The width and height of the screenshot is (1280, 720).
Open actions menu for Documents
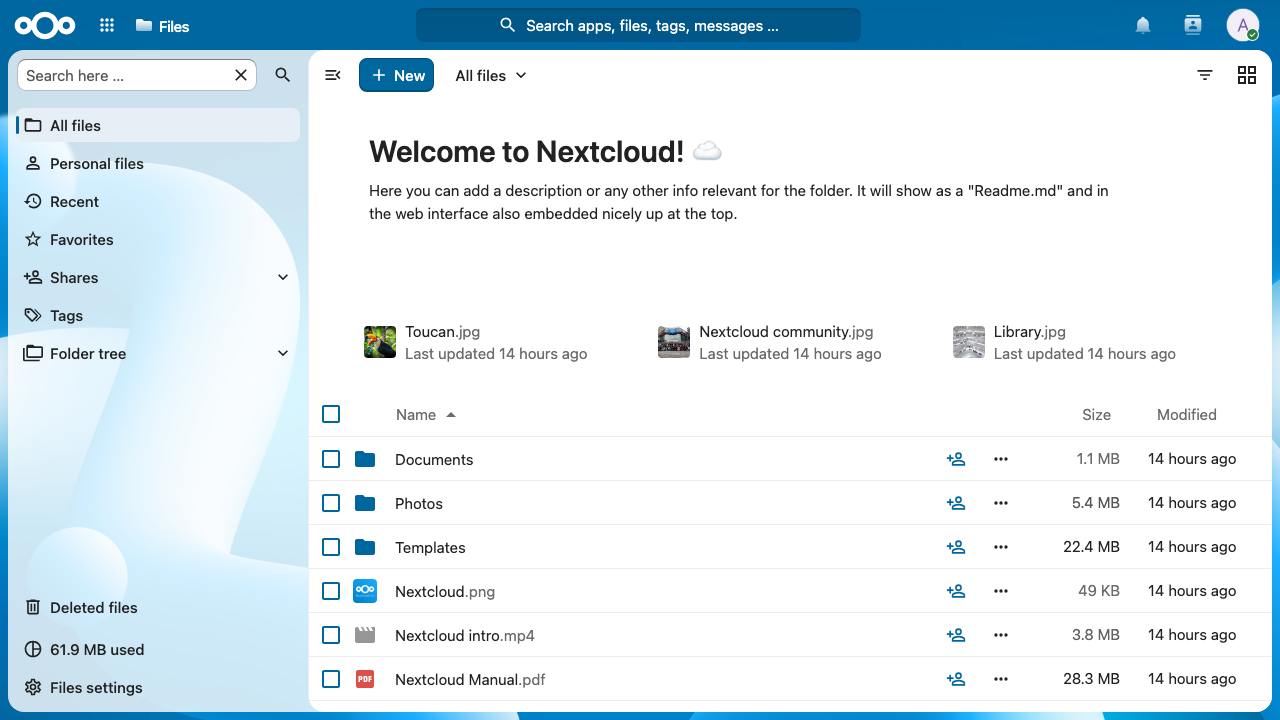coord(1001,459)
